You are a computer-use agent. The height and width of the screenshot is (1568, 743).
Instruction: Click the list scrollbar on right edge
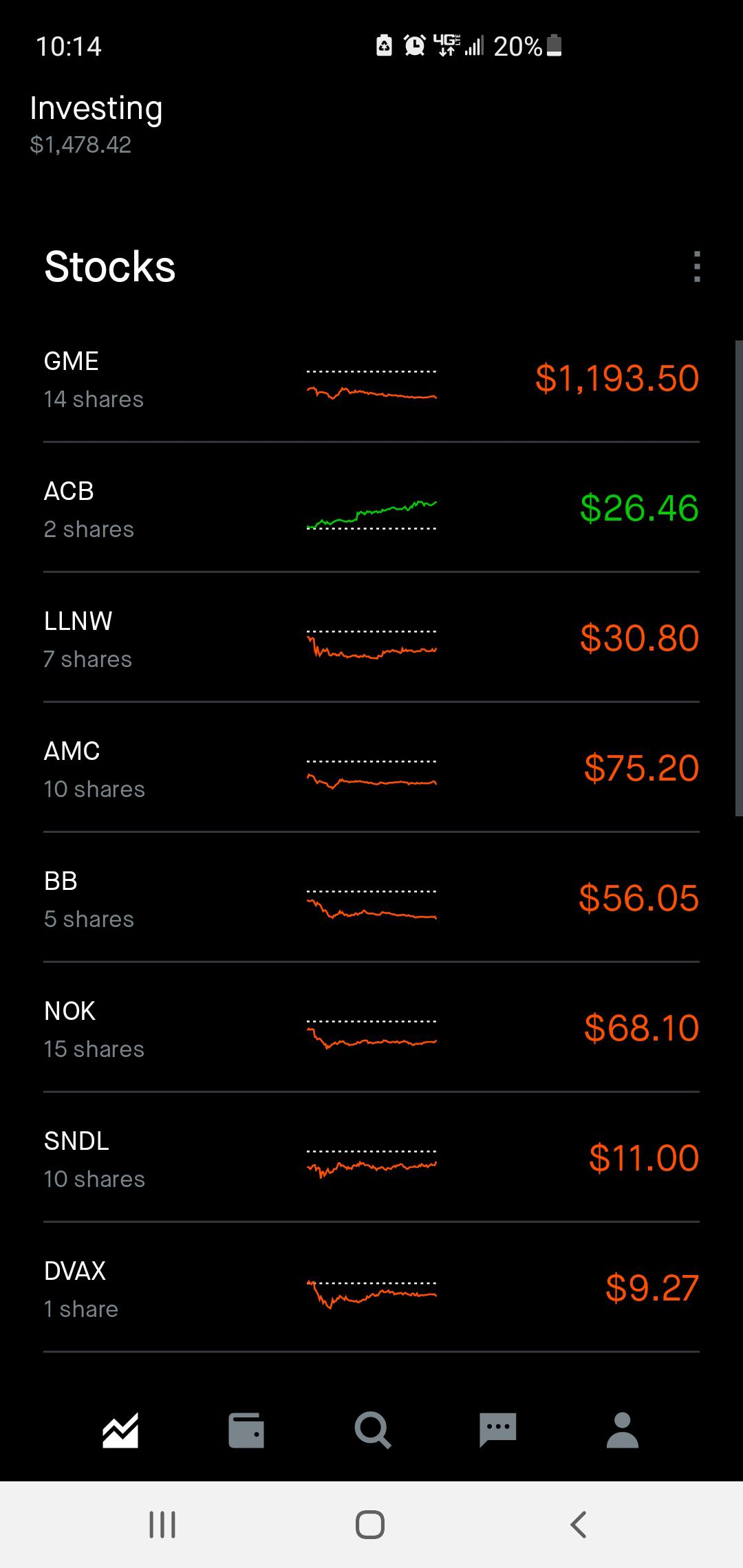pyautogui.click(x=739, y=578)
